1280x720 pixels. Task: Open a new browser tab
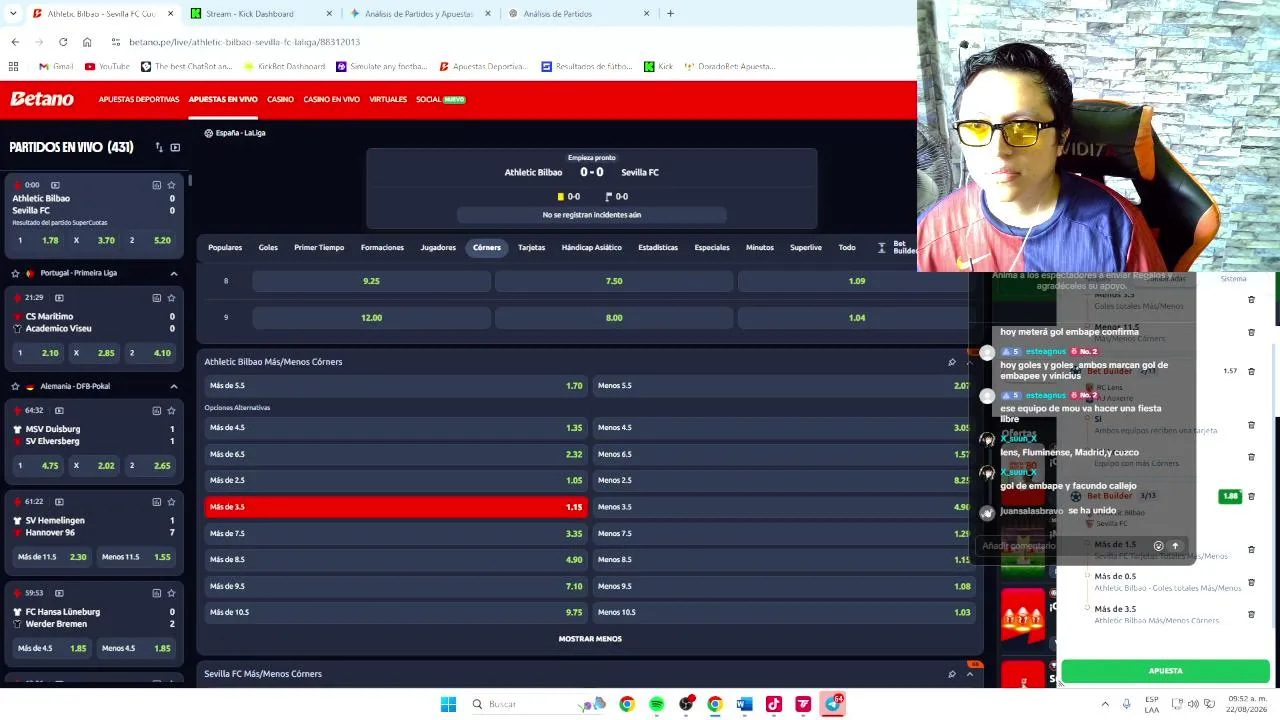(670, 14)
